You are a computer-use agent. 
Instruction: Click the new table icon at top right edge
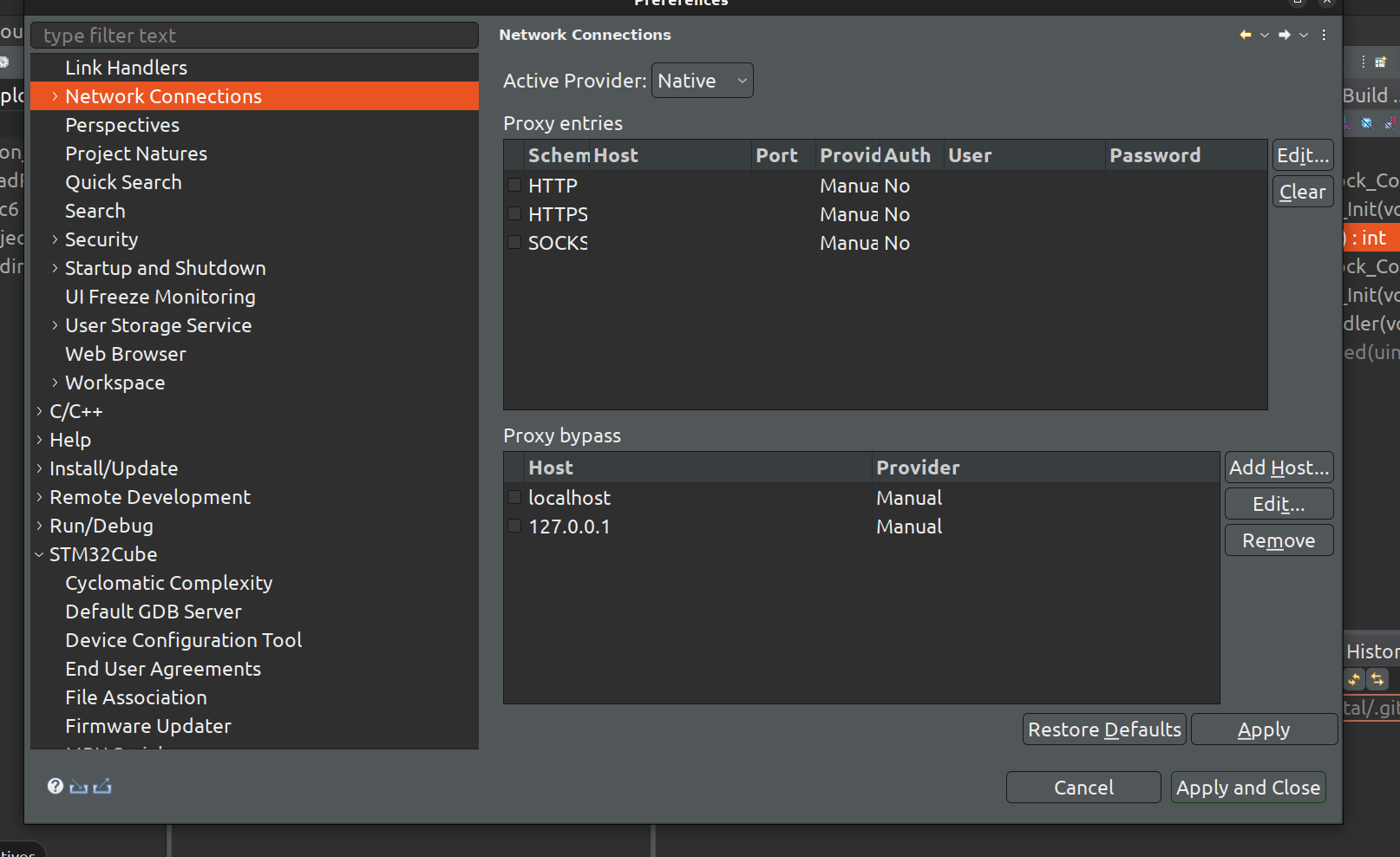point(1381,62)
